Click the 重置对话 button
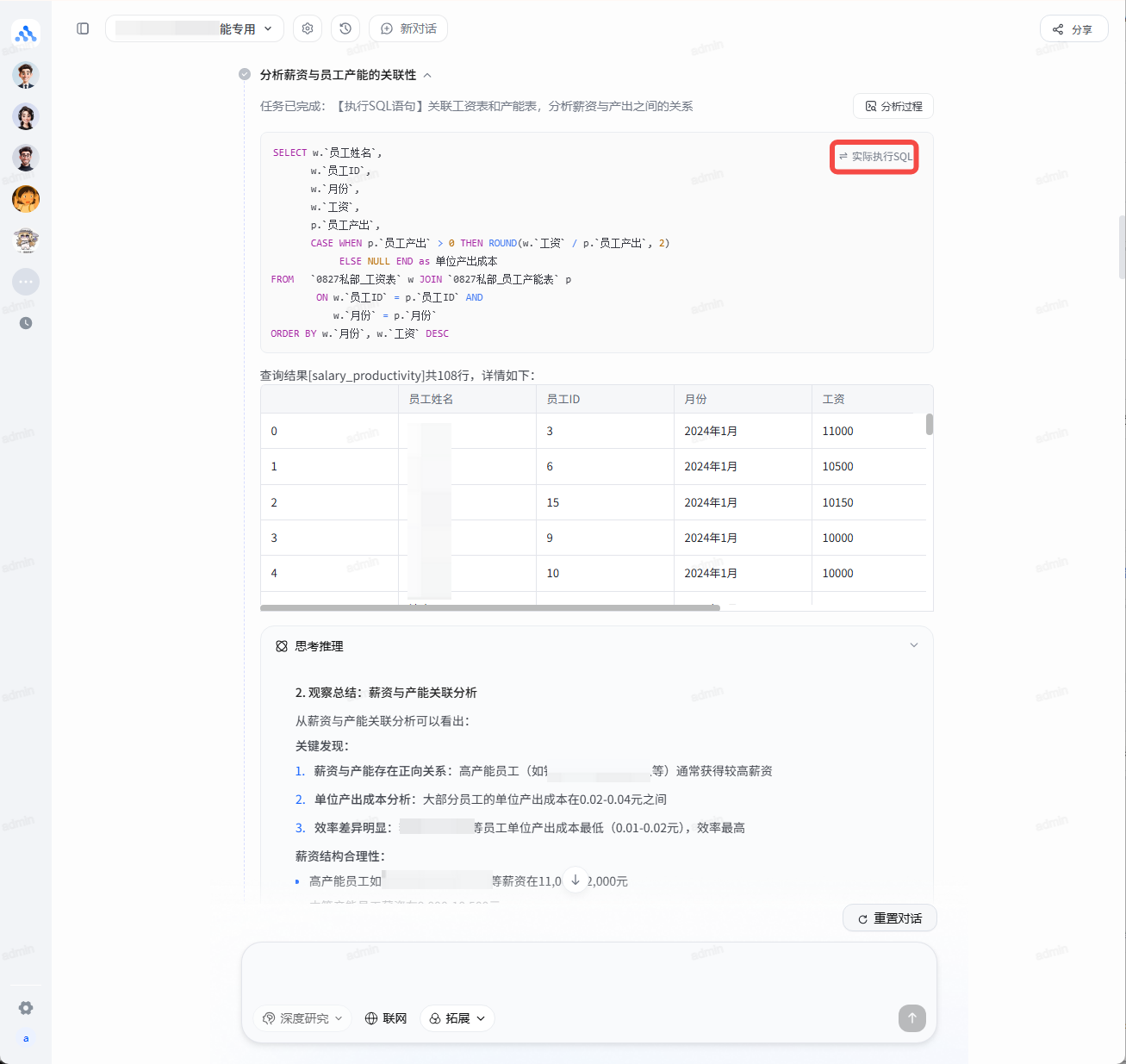 tap(889, 918)
